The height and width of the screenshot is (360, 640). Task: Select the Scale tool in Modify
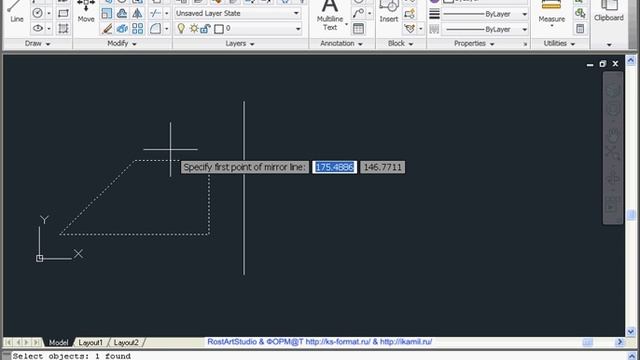(x=107, y=13)
